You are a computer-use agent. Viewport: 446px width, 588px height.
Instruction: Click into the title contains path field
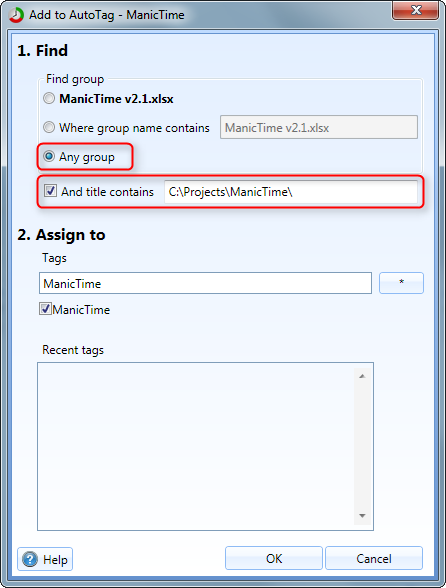(291, 192)
